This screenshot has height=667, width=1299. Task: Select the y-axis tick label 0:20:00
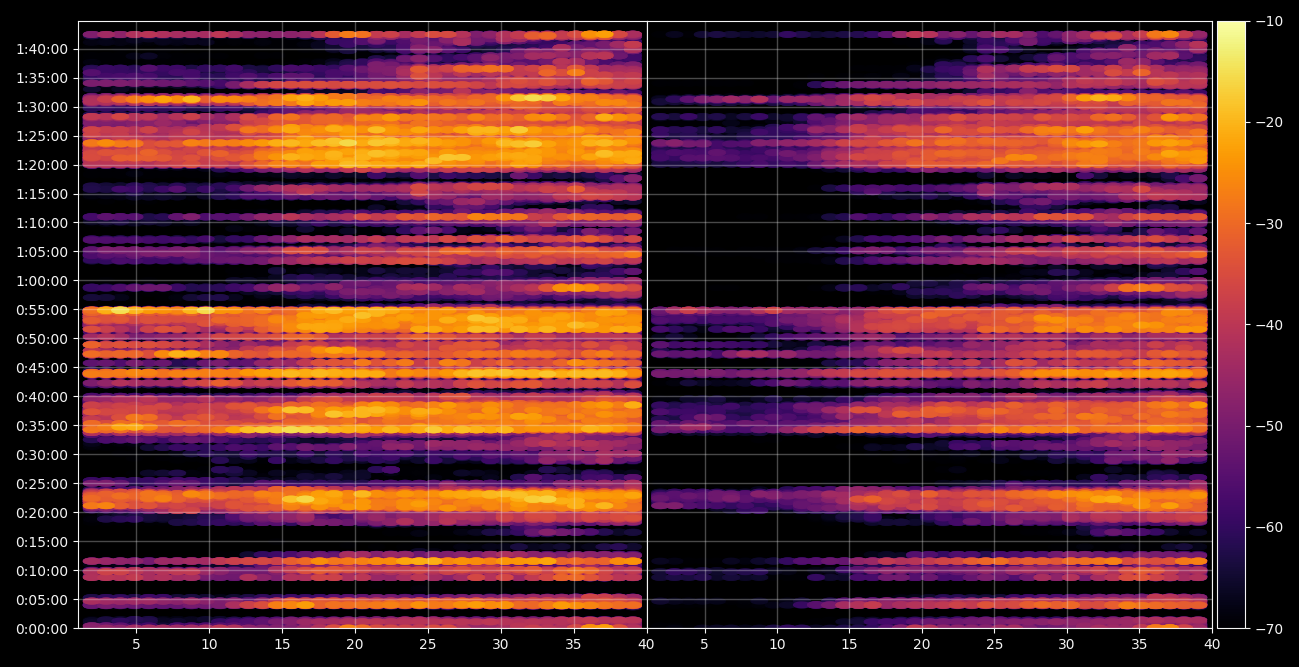42,513
